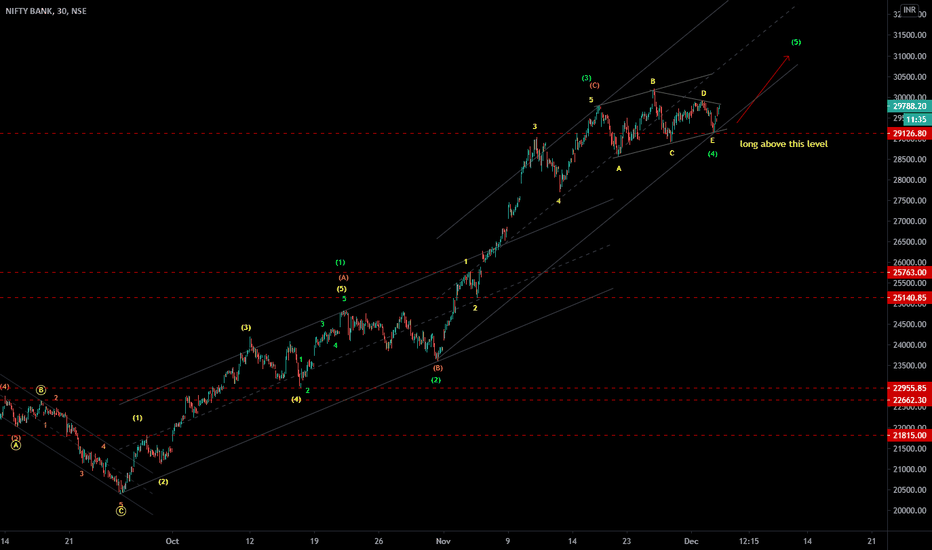Click the green (2) label below (B)
This screenshot has height=550, width=932.
click(436, 380)
